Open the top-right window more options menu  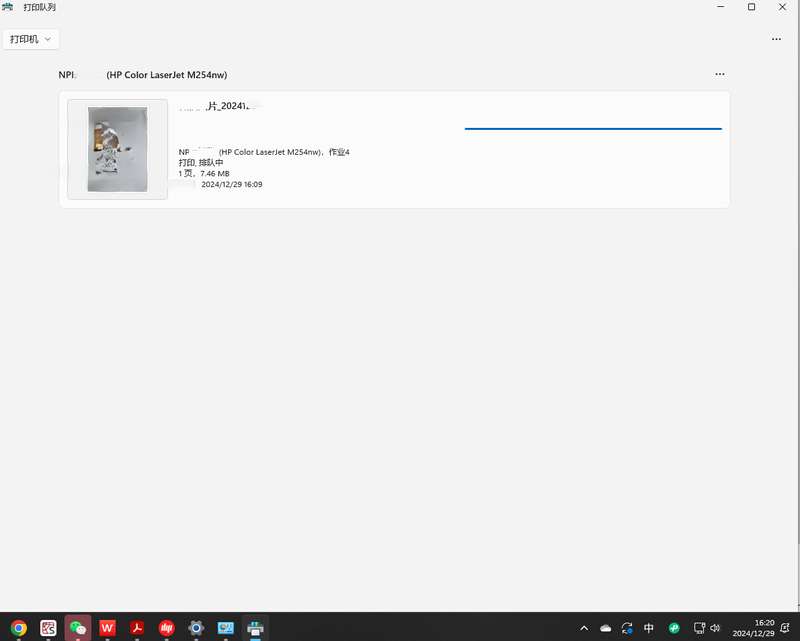(x=776, y=39)
